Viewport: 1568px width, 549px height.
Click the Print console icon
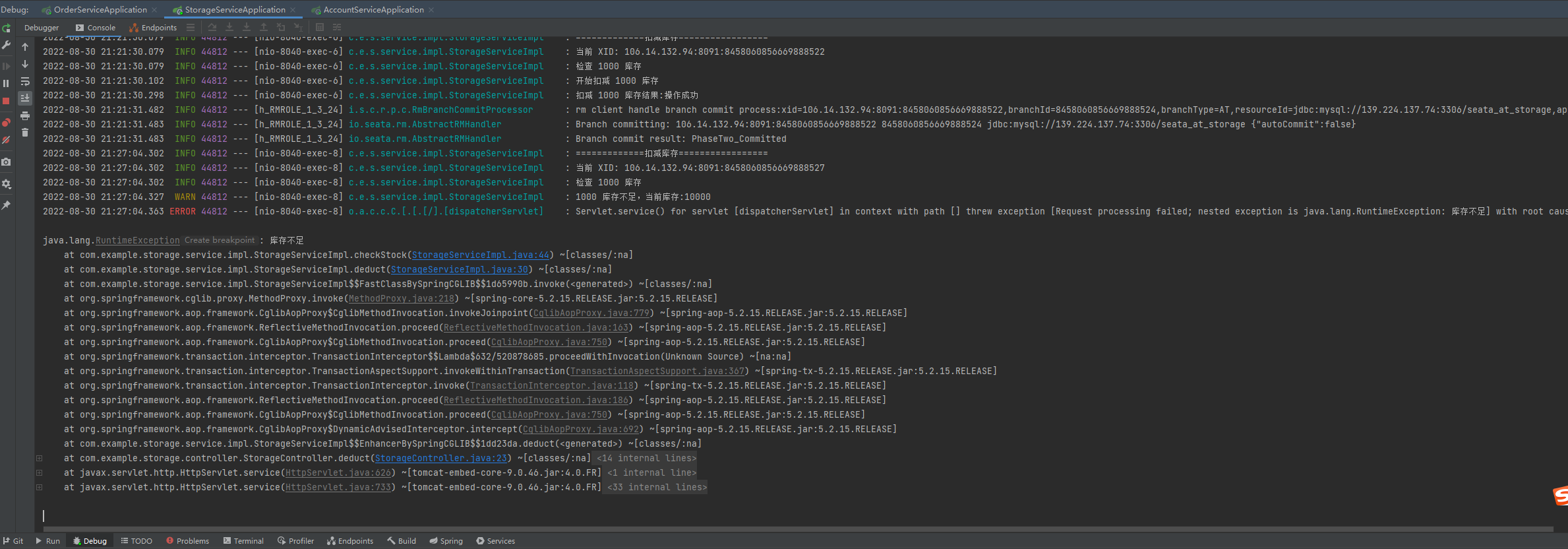tap(25, 115)
